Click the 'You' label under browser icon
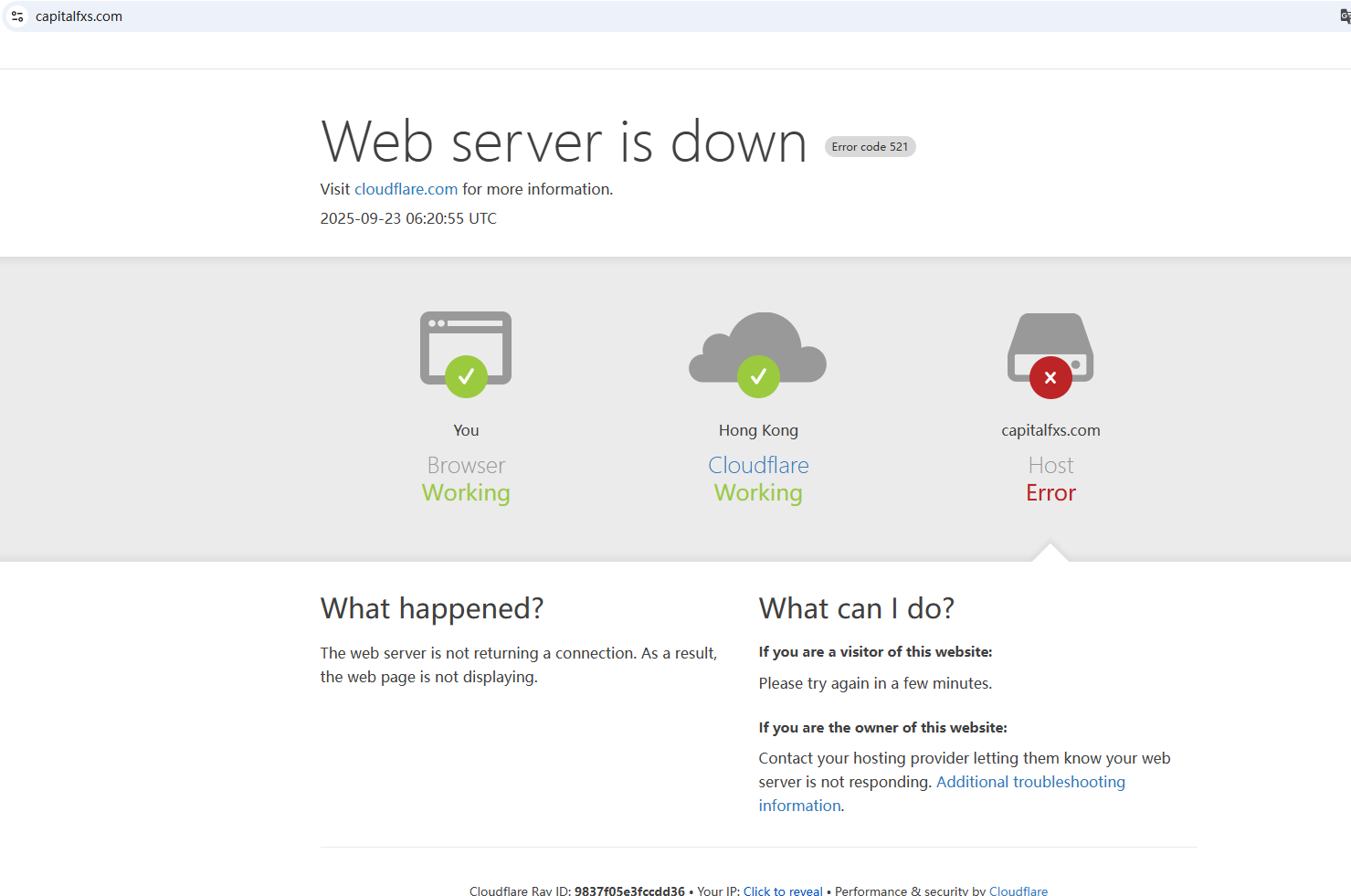1351x896 pixels. (x=466, y=430)
